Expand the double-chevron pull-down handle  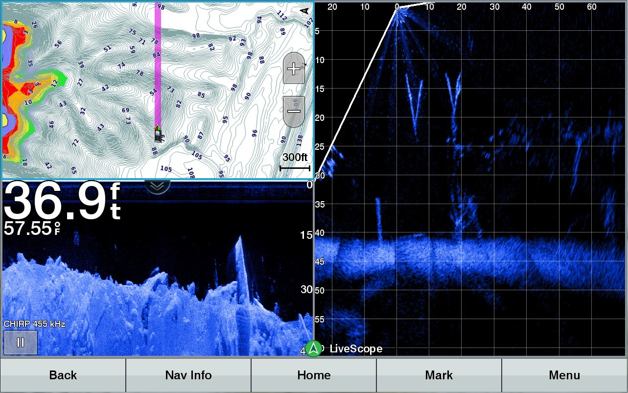coord(157,186)
